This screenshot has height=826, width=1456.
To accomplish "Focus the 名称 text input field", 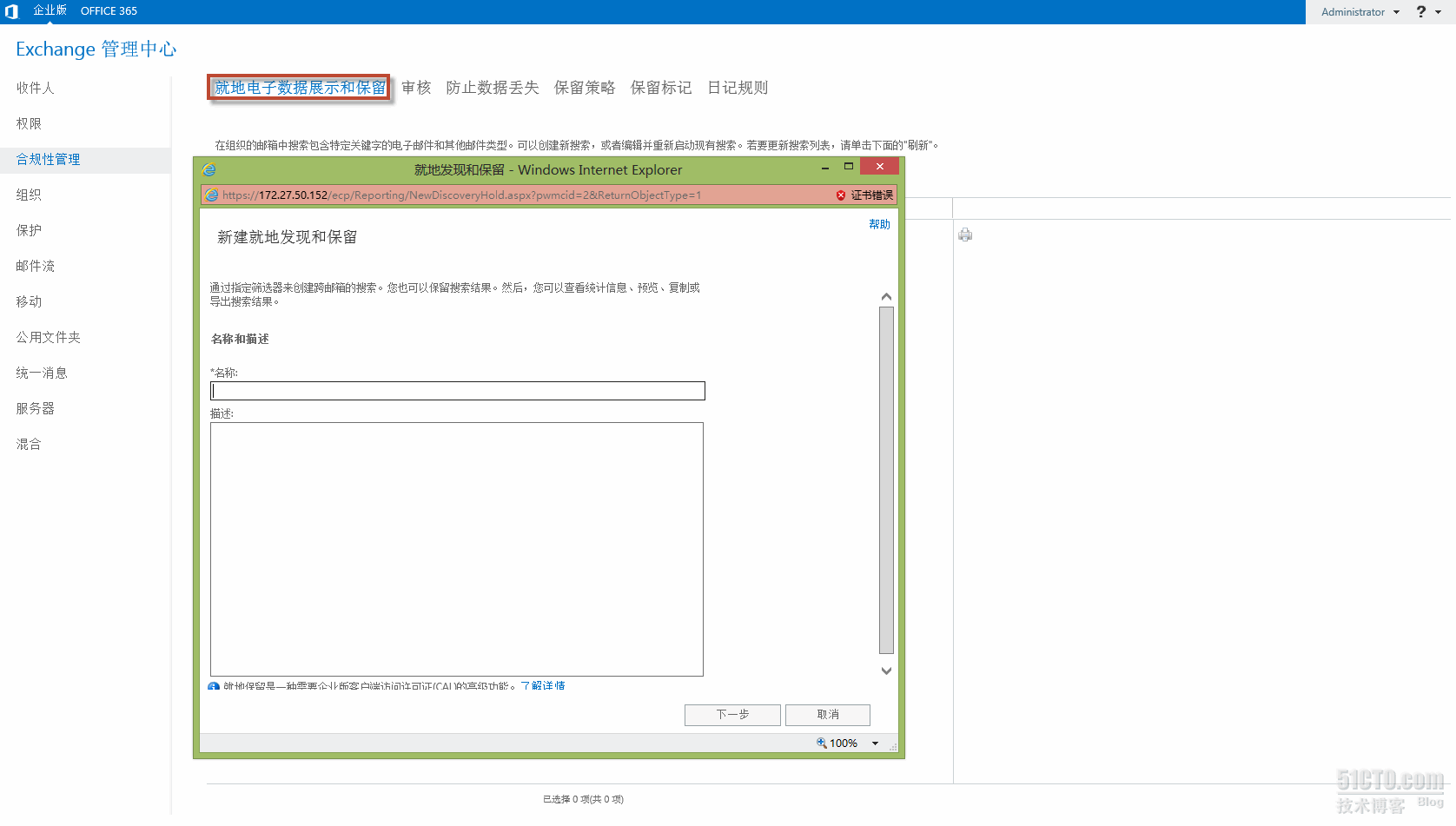I will coord(458,391).
